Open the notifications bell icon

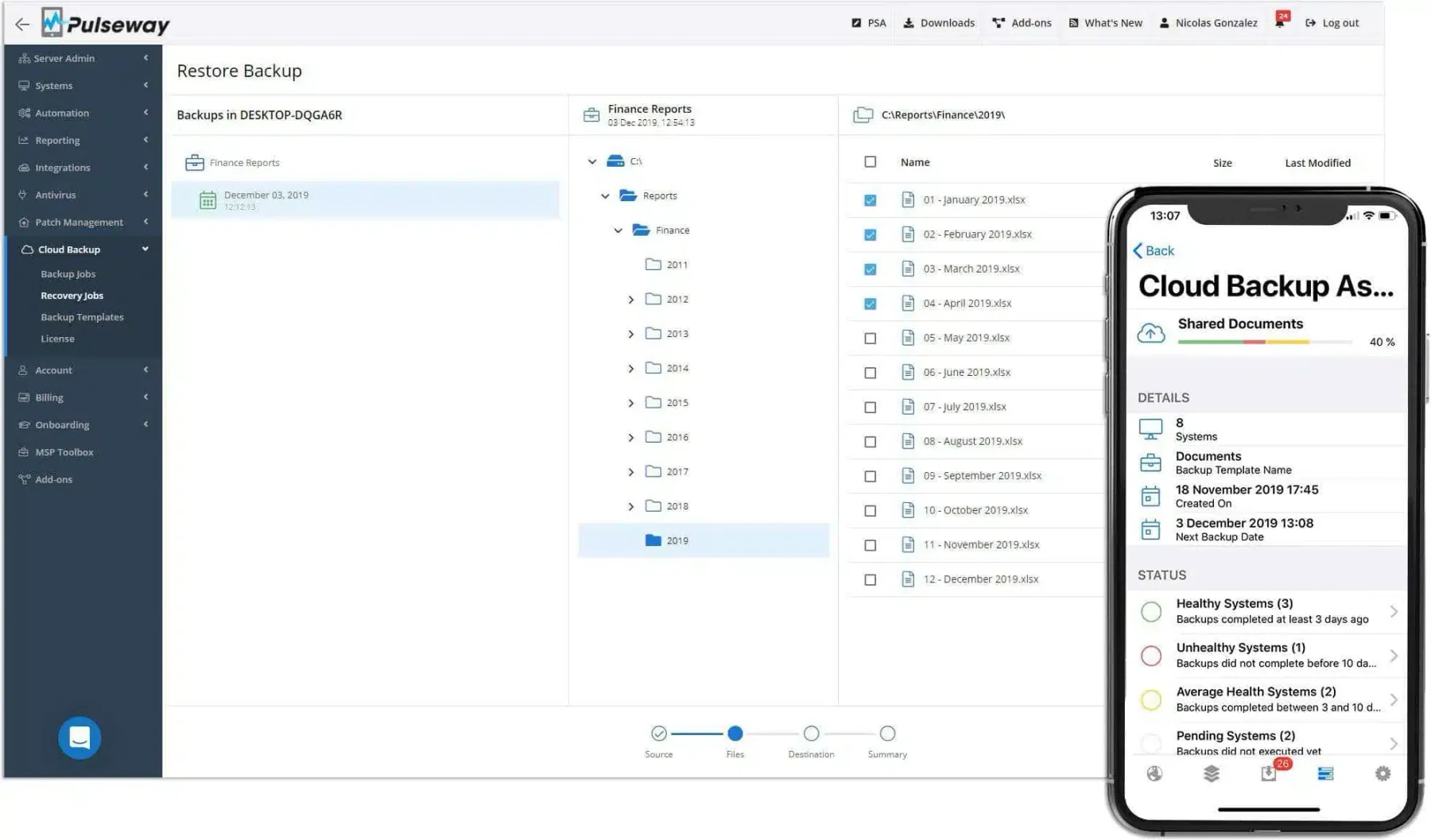coord(1280,21)
